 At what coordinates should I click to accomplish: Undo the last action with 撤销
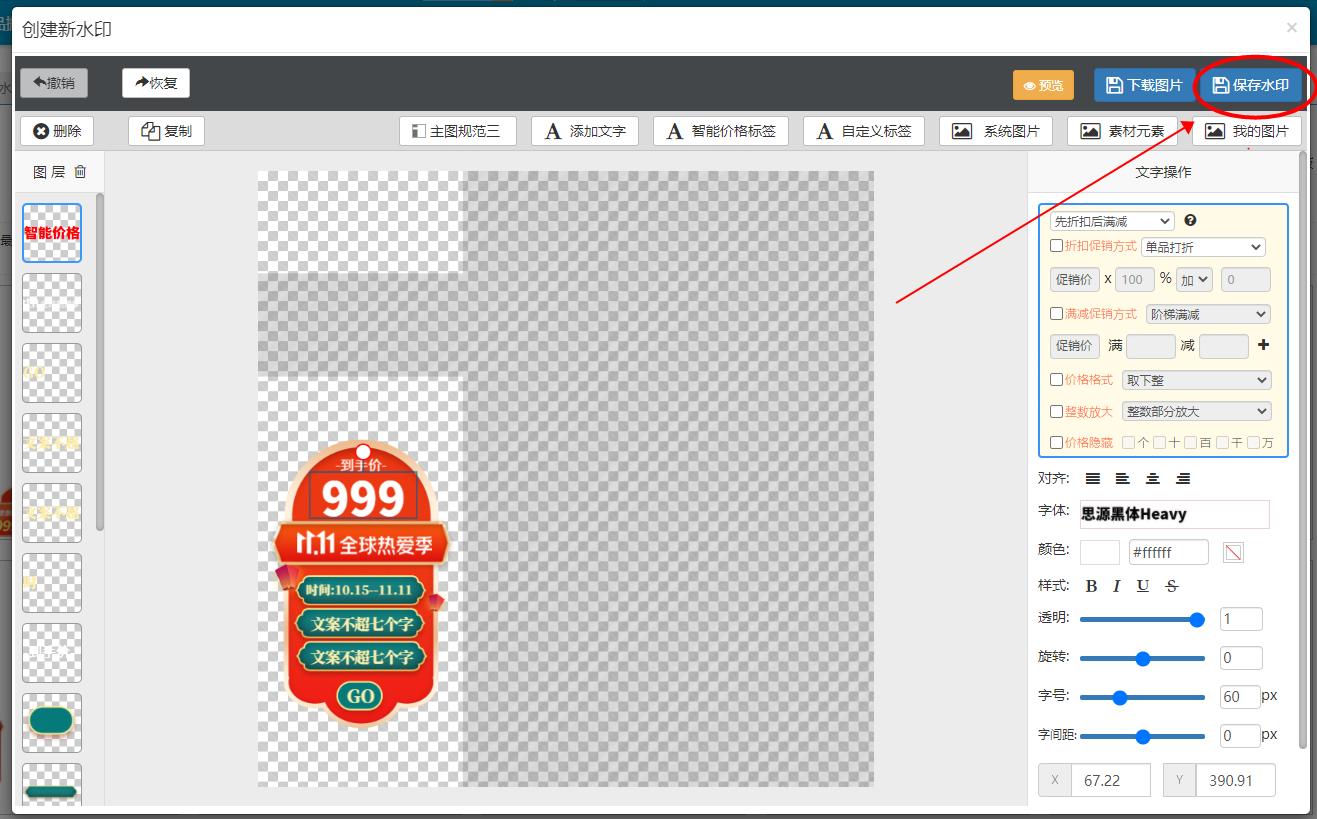click(54, 83)
